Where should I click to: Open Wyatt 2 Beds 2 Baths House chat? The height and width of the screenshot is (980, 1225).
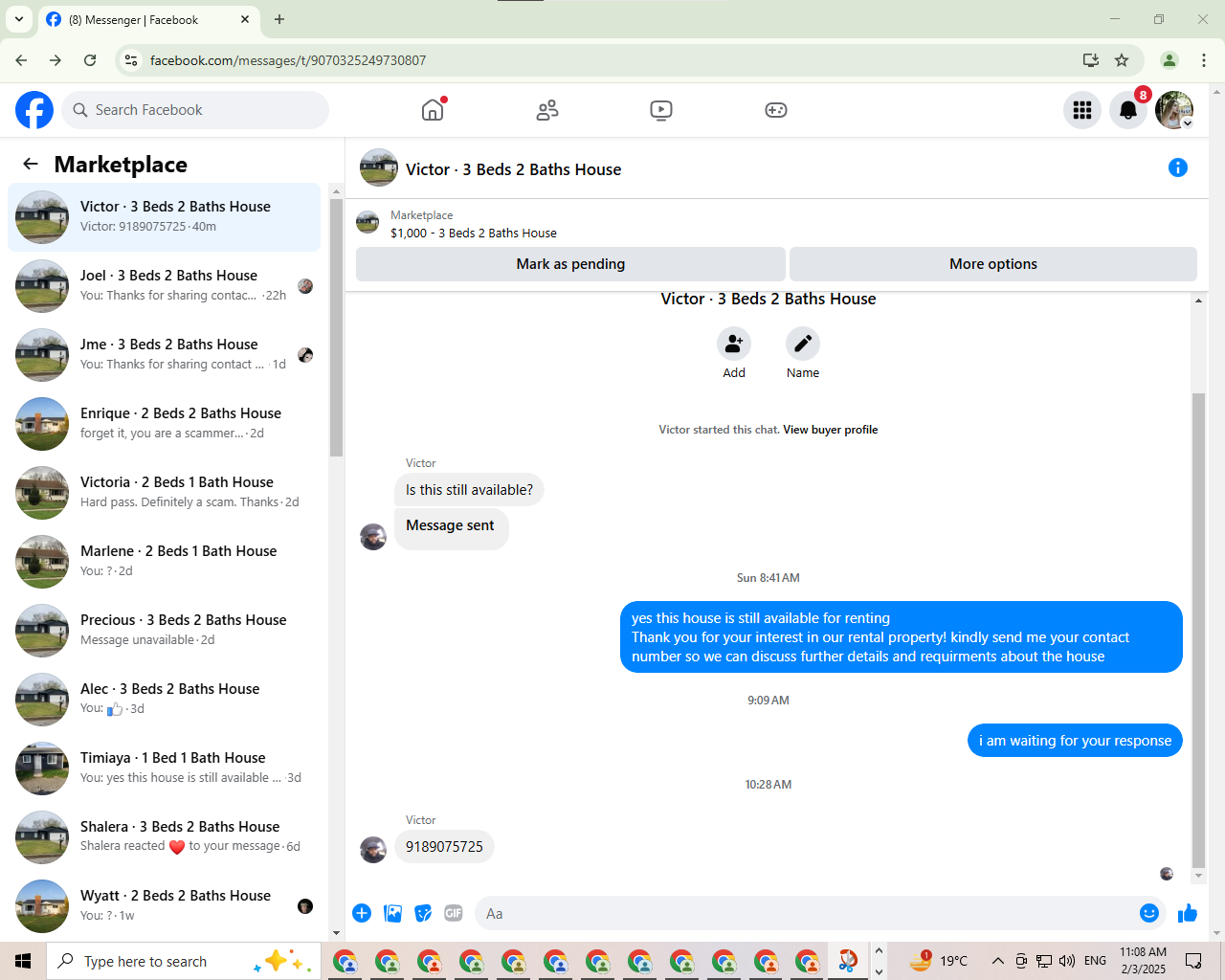click(x=165, y=906)
